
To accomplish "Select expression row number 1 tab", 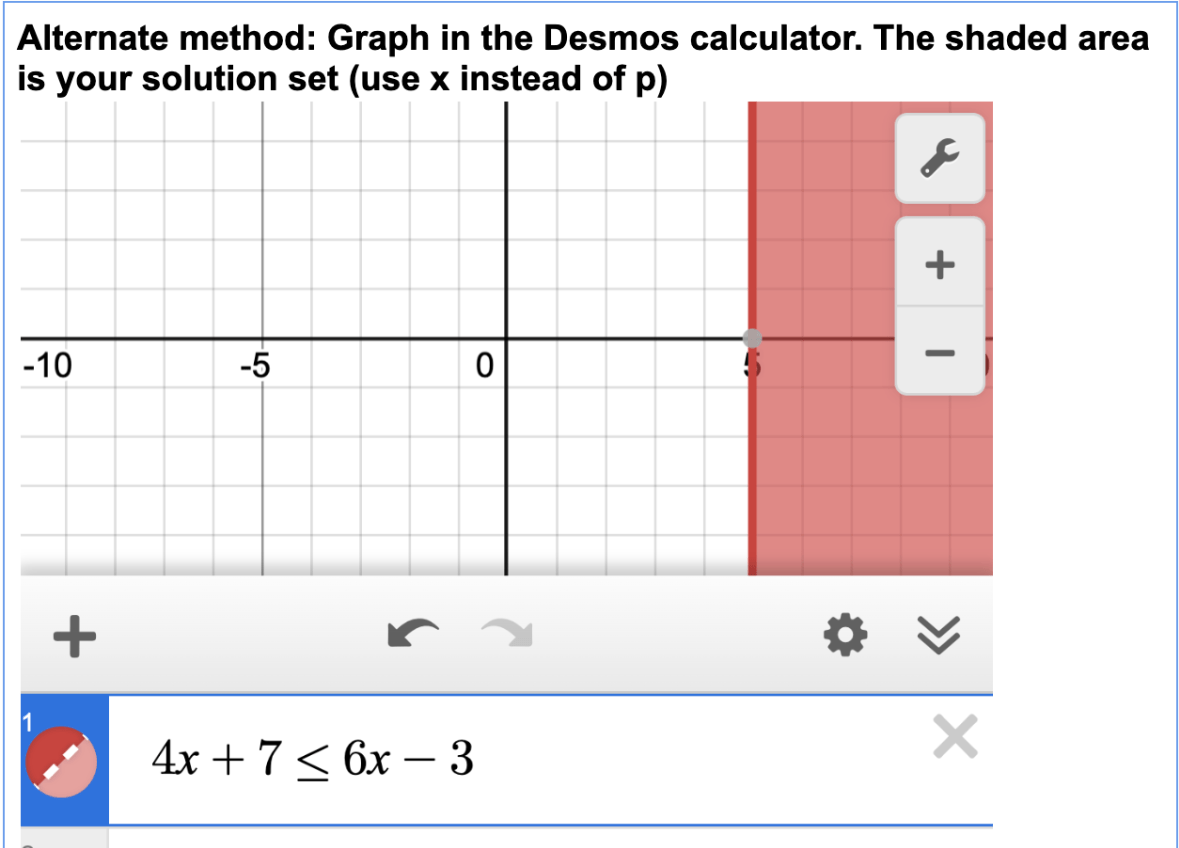I will pyautogui.click(x=65, y=759).
